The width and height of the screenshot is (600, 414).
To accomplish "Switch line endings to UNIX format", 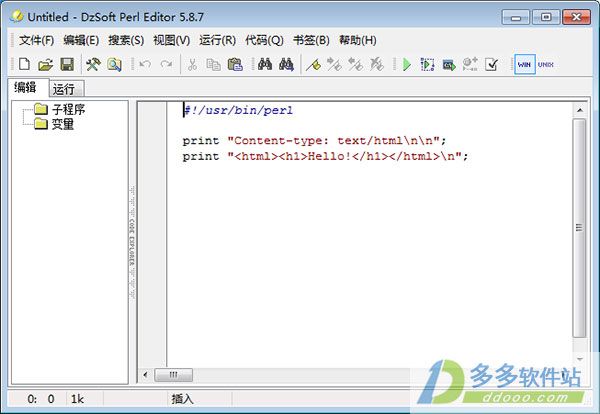I will coord(546,64).
